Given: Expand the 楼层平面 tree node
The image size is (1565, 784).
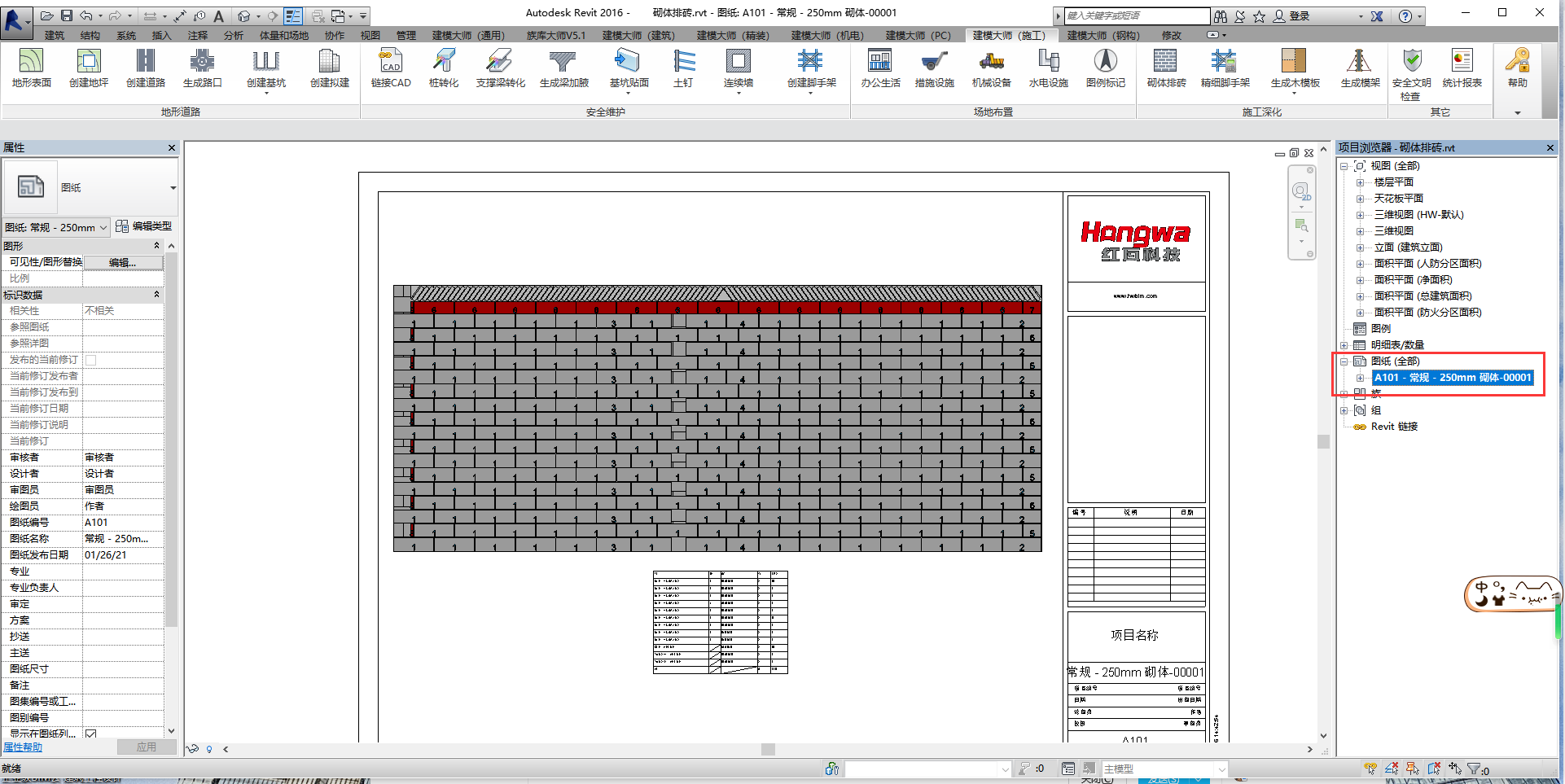Looking at the screenshot, I should [x=1360, y=182].
